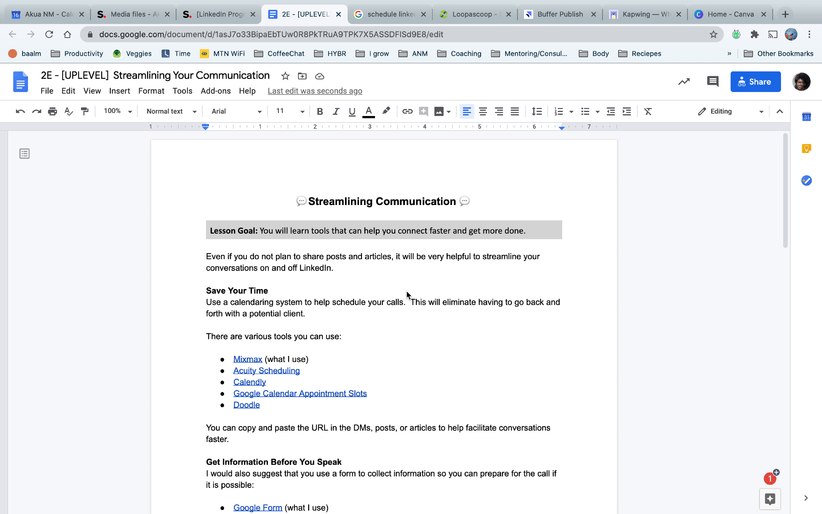Screen dimensions: 822x514
Task: Open comment history icon
Action: coord(712,81)
